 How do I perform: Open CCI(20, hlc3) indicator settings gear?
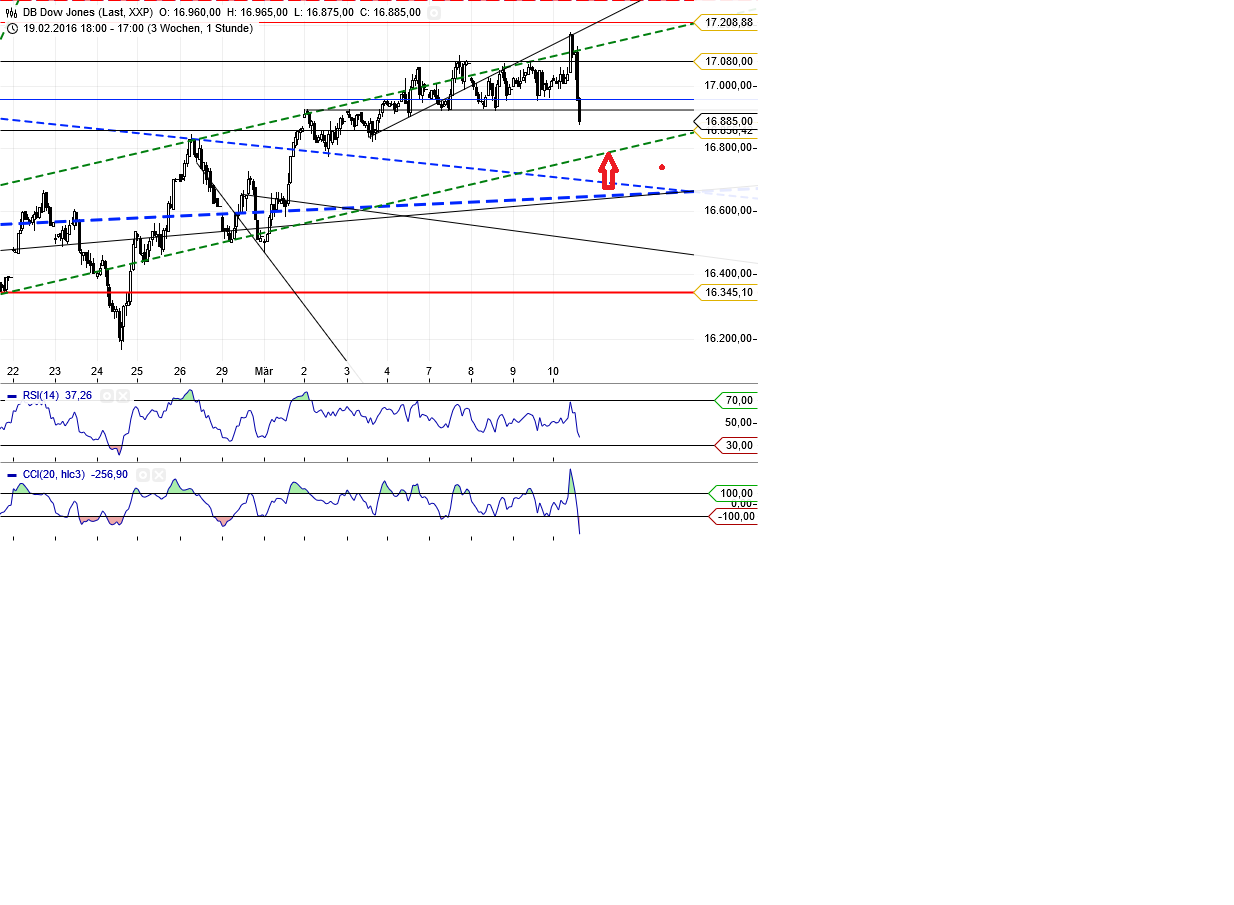coord(143,475)
